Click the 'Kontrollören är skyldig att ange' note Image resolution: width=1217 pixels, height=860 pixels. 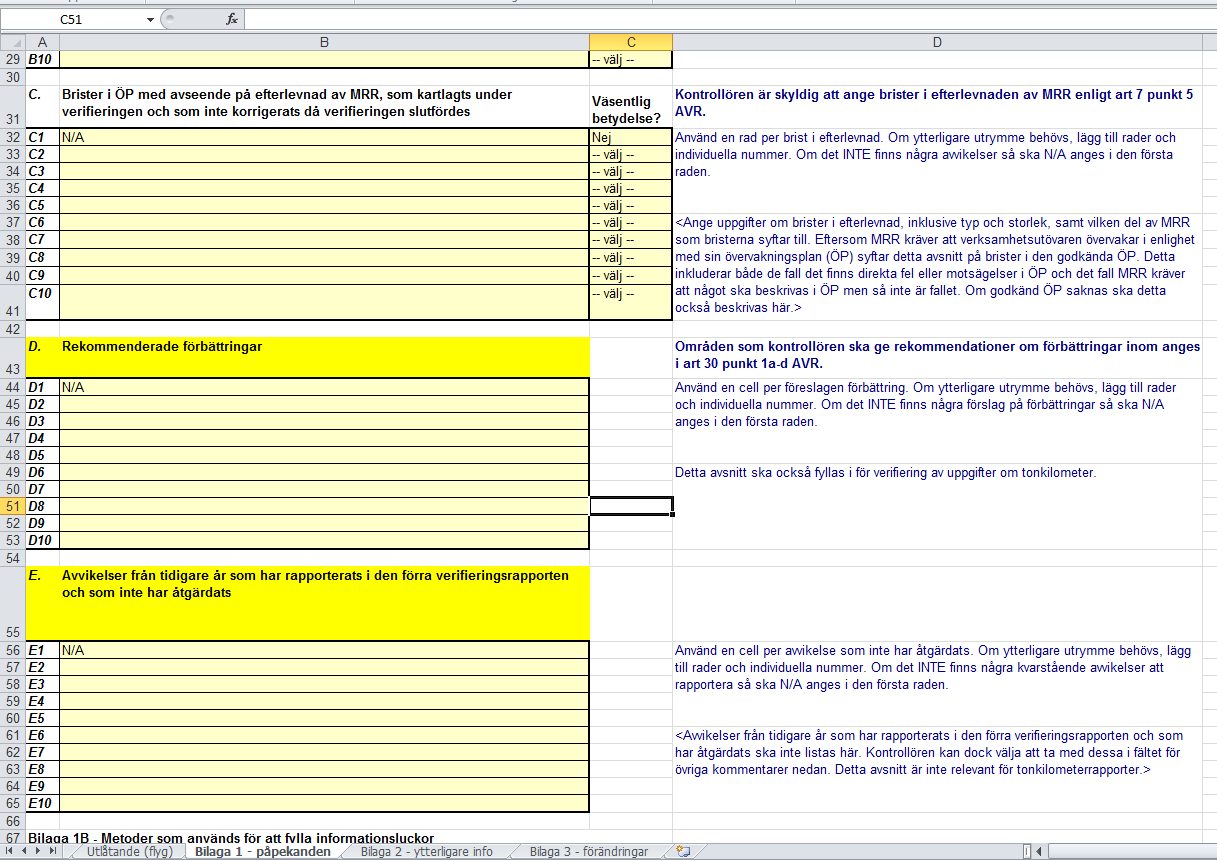[x=934, y=103]
